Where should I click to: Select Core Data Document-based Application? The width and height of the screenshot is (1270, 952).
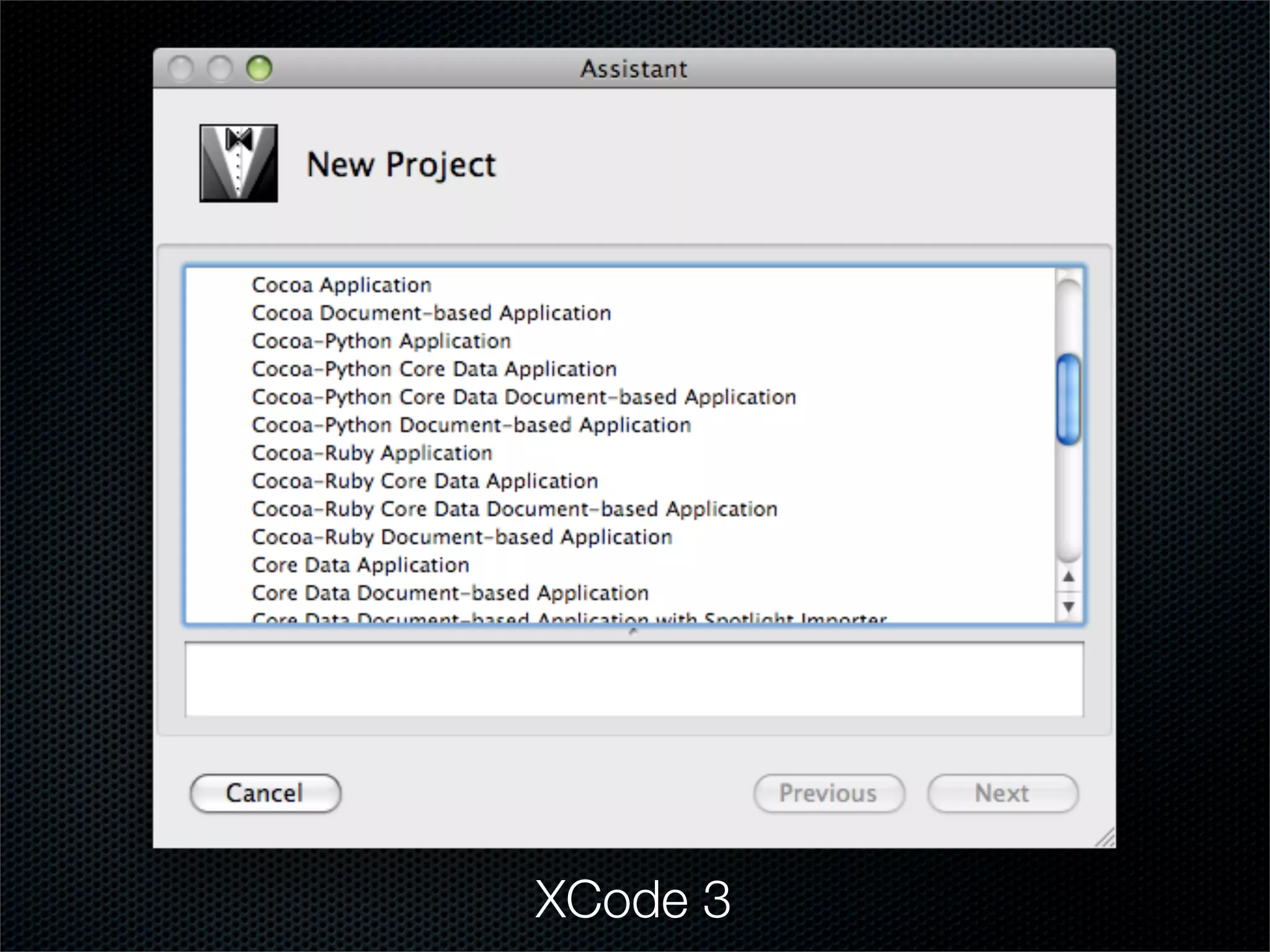pos(450,593)
